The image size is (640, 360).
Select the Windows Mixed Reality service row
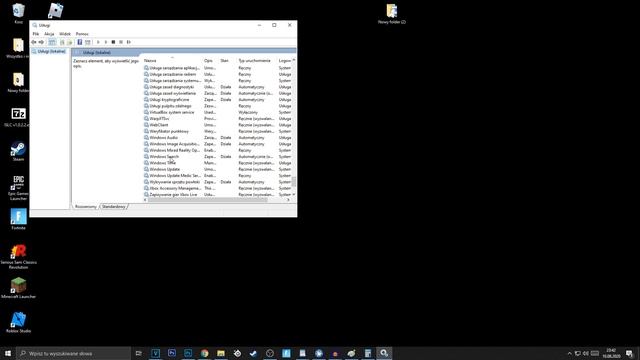click(x=218, y=150)
